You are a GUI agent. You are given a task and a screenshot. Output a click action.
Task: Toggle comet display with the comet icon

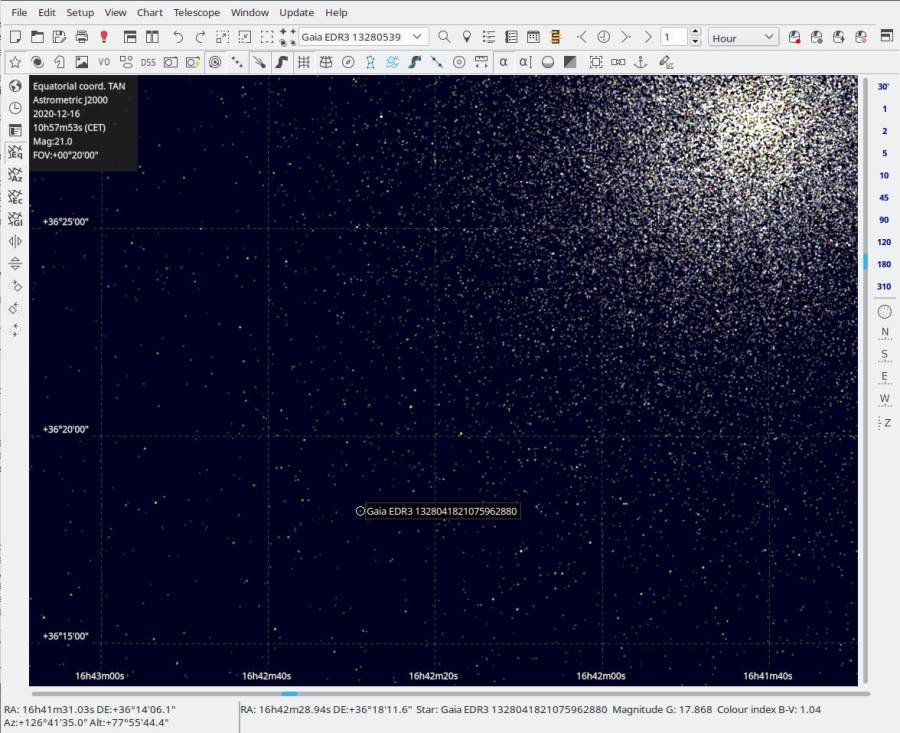click(x=259, y=62)
